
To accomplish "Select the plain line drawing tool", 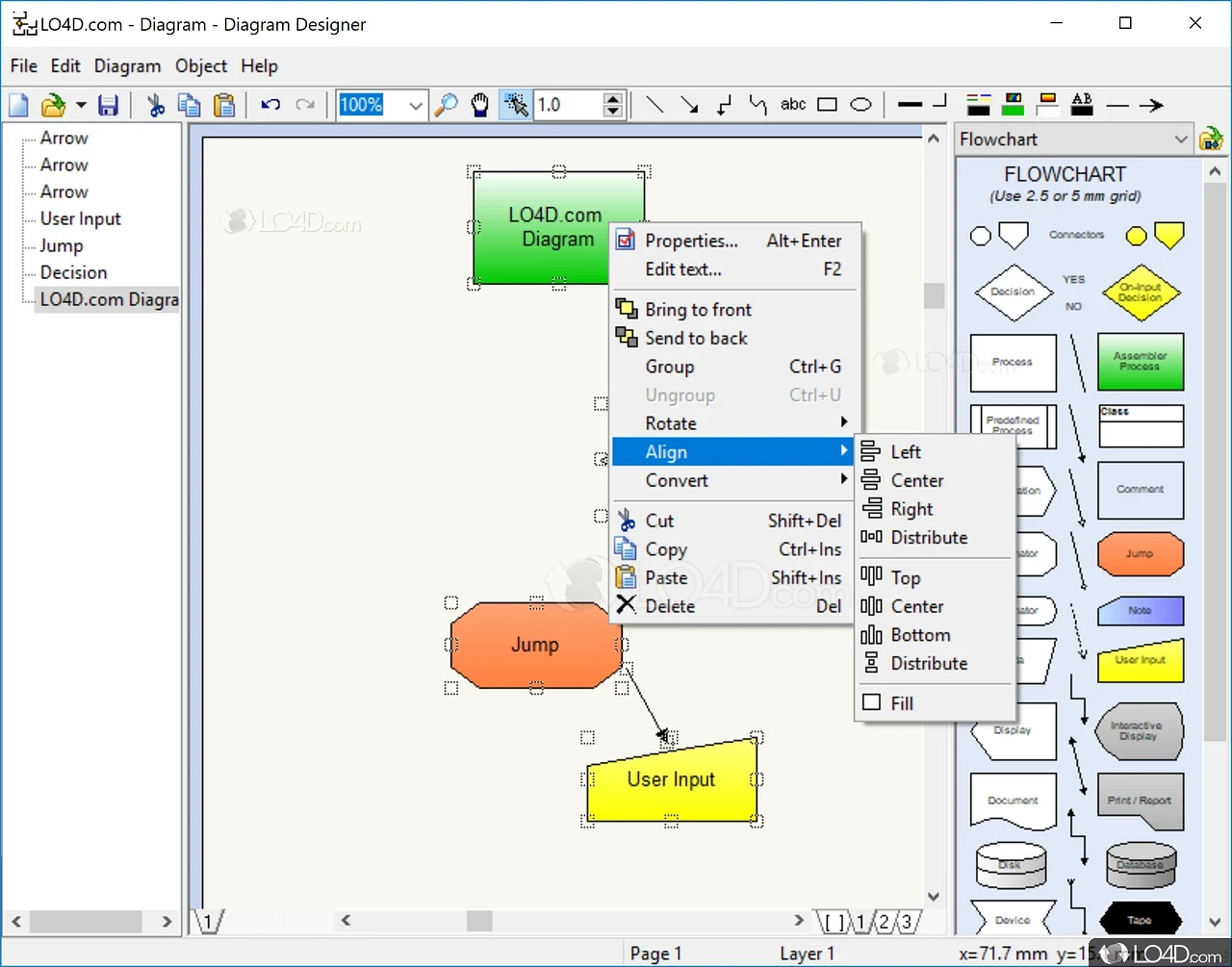I will coord(654,105).
